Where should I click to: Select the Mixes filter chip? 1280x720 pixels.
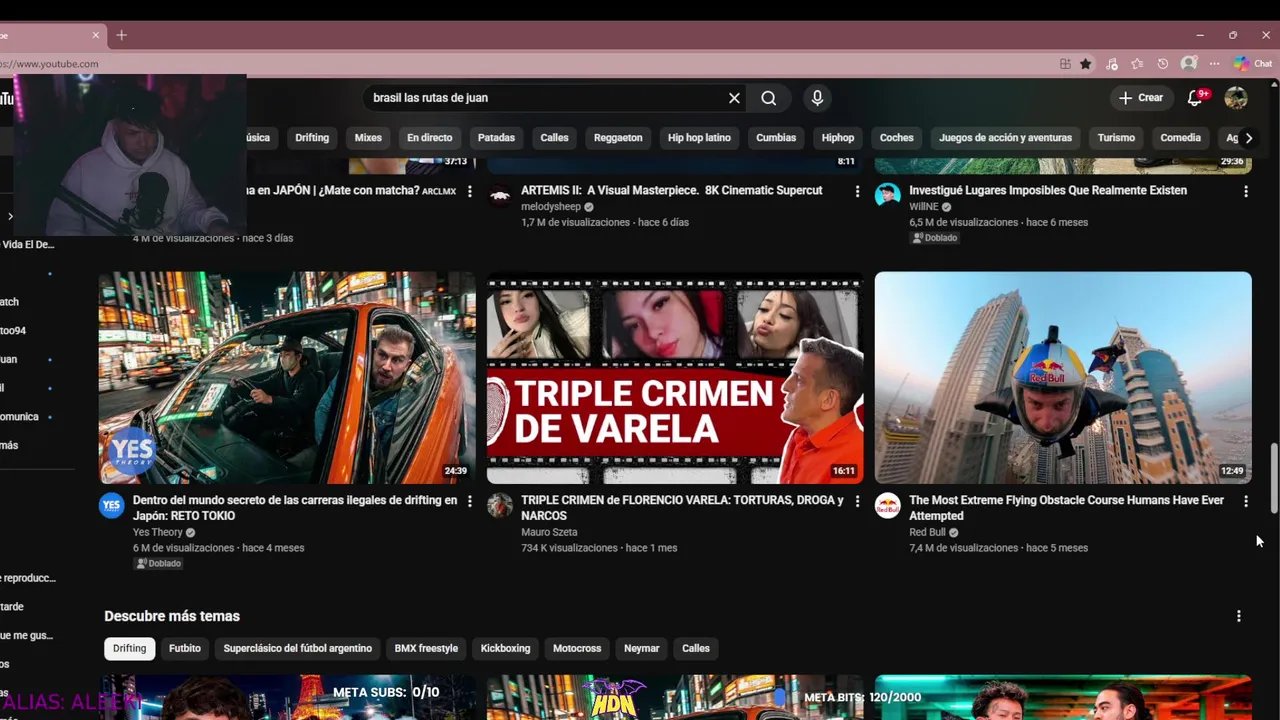pos(368,138)
